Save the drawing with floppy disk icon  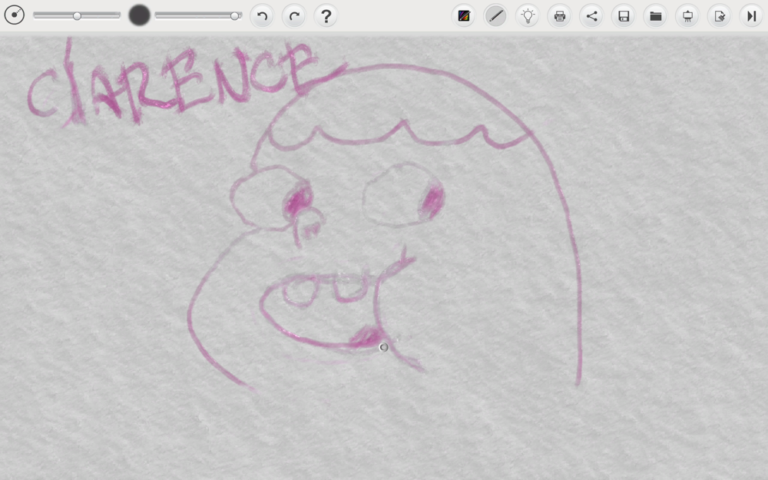pos(624,16)
